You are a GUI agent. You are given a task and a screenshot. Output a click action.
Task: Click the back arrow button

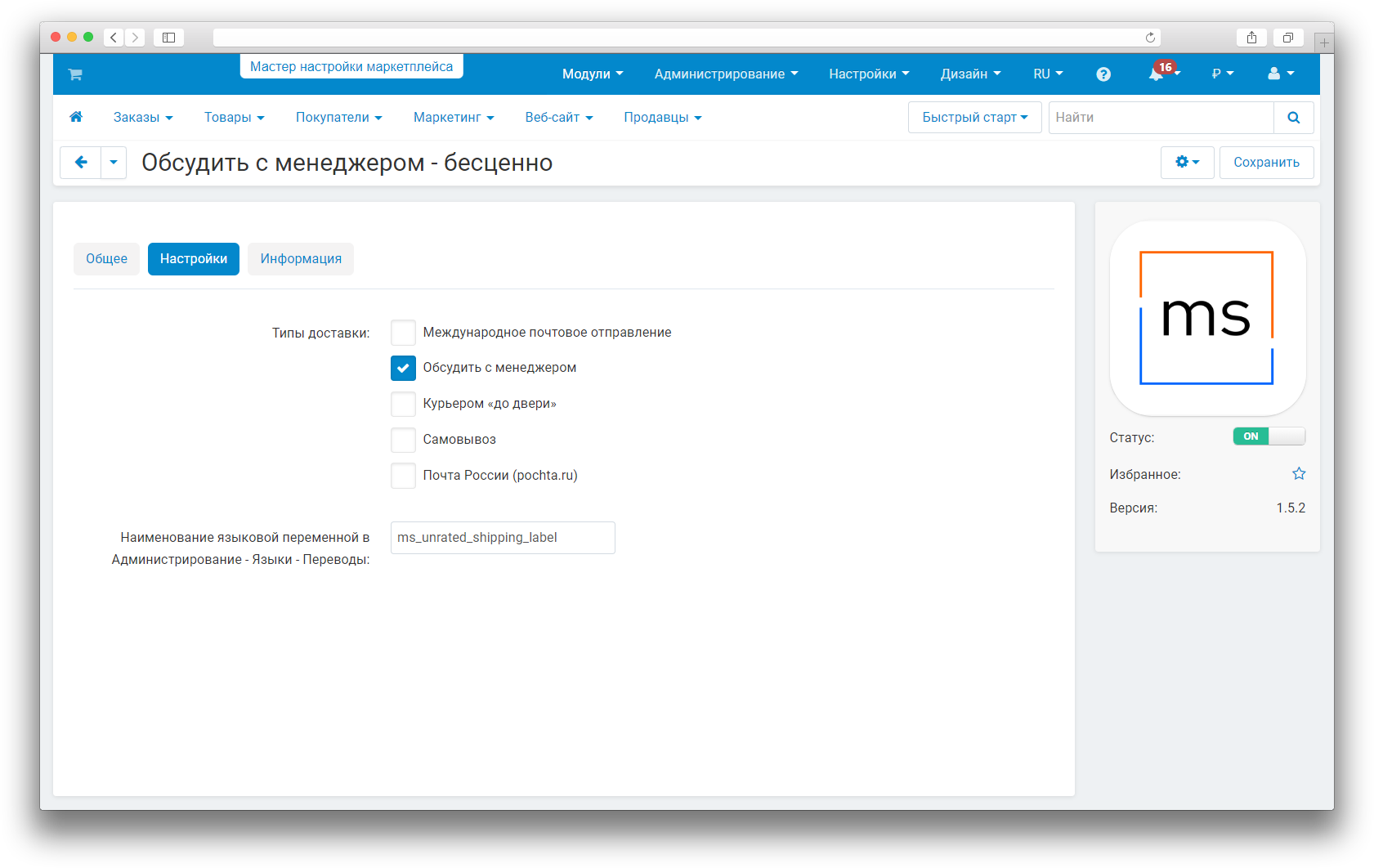coord(81,163)
